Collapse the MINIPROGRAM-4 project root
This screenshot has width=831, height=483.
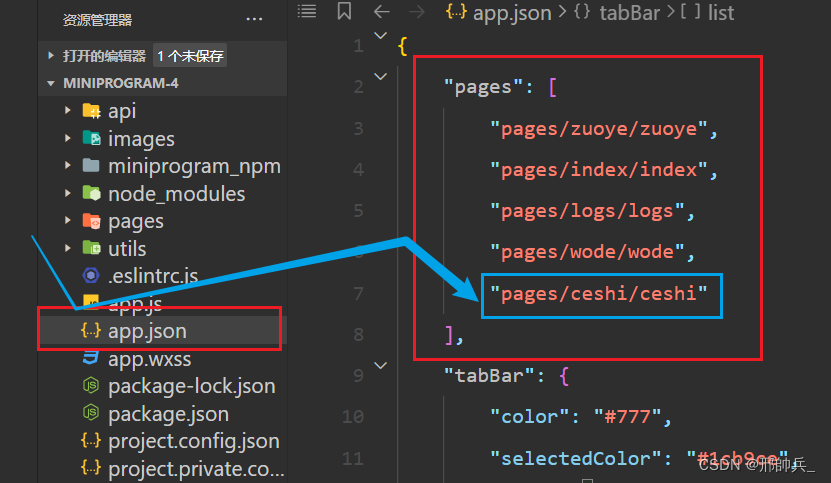(x=51, y=83)
